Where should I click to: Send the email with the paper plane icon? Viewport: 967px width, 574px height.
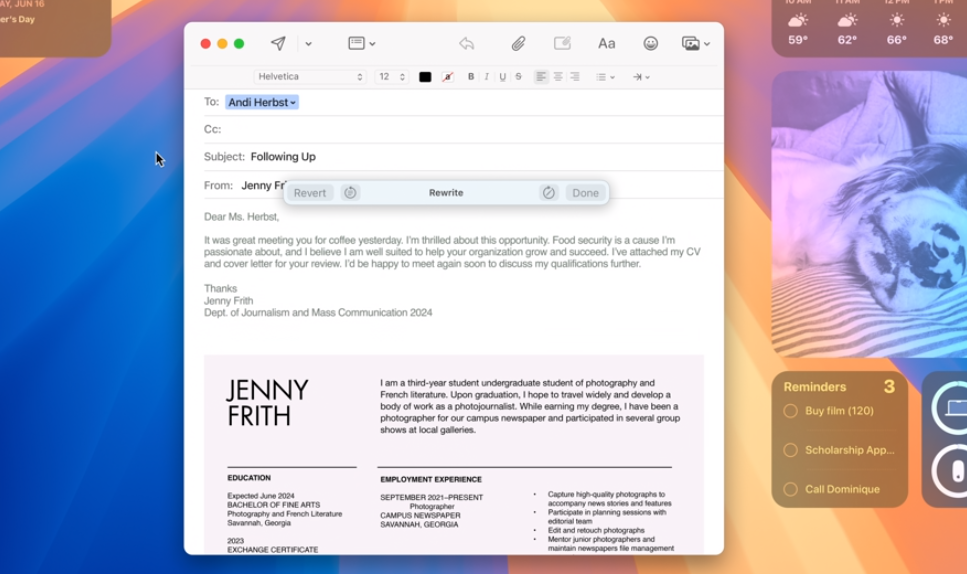click(278, 43)
